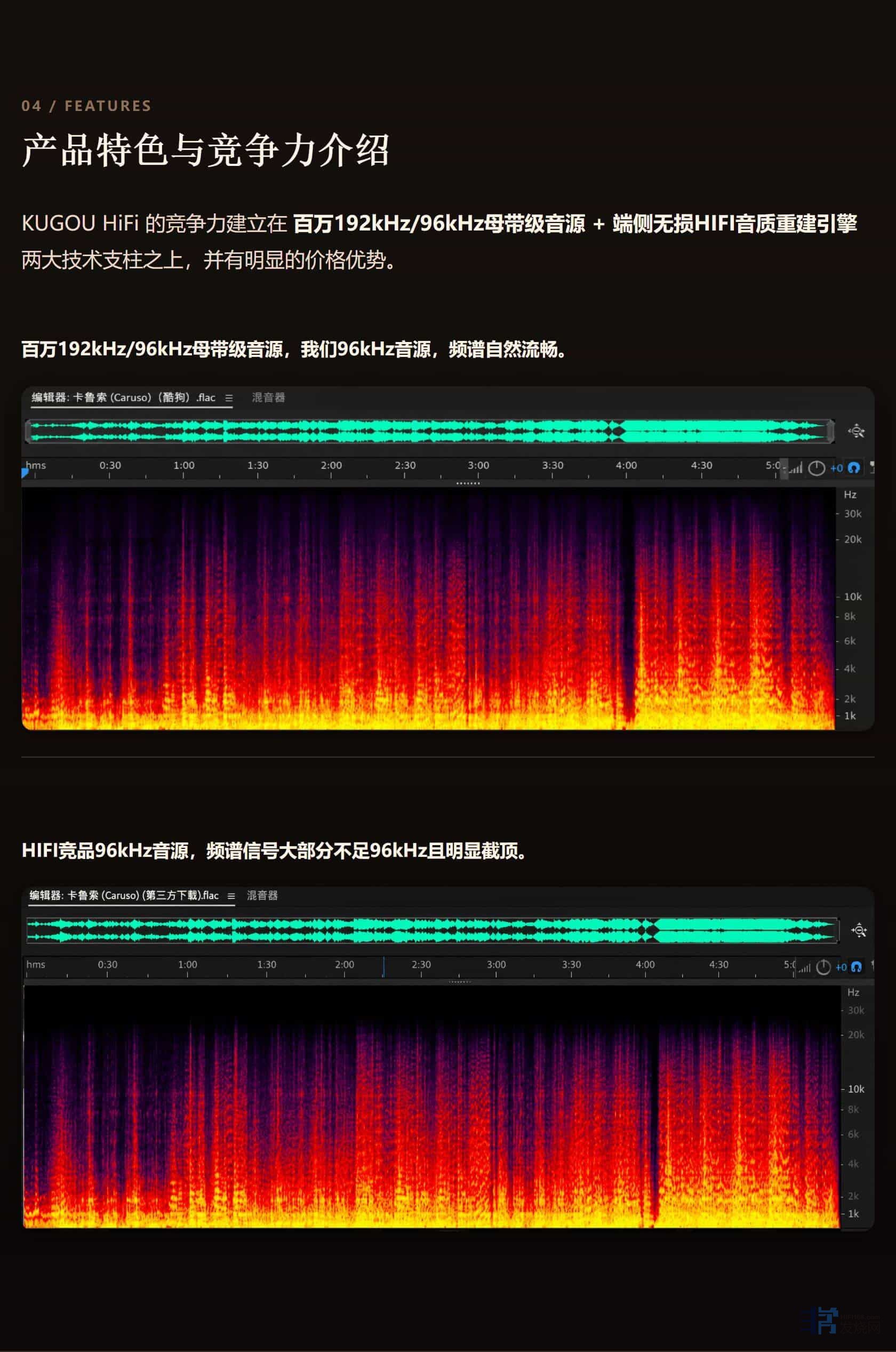Click 1:00 on the 酷狗 editor time ruler

[184, 465]
